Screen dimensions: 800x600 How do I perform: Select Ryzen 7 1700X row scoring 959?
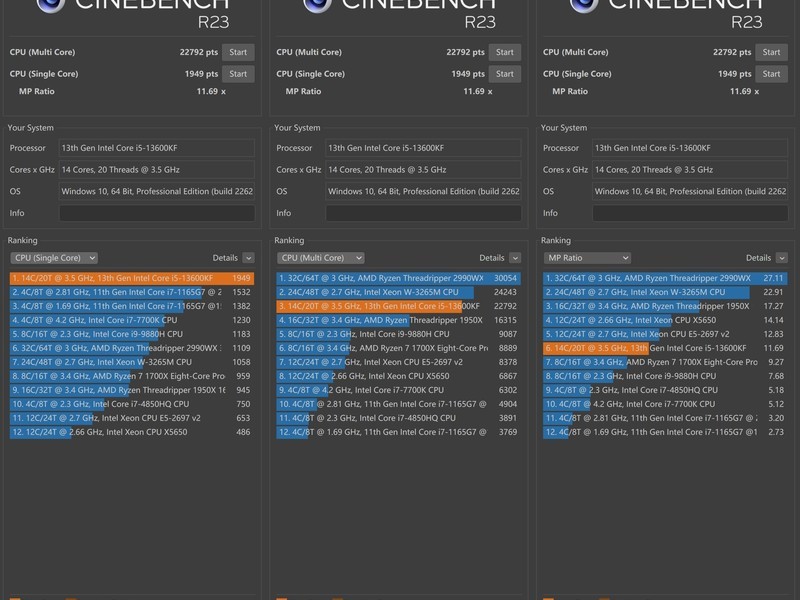pyautogui.click(x=132, y=376)
